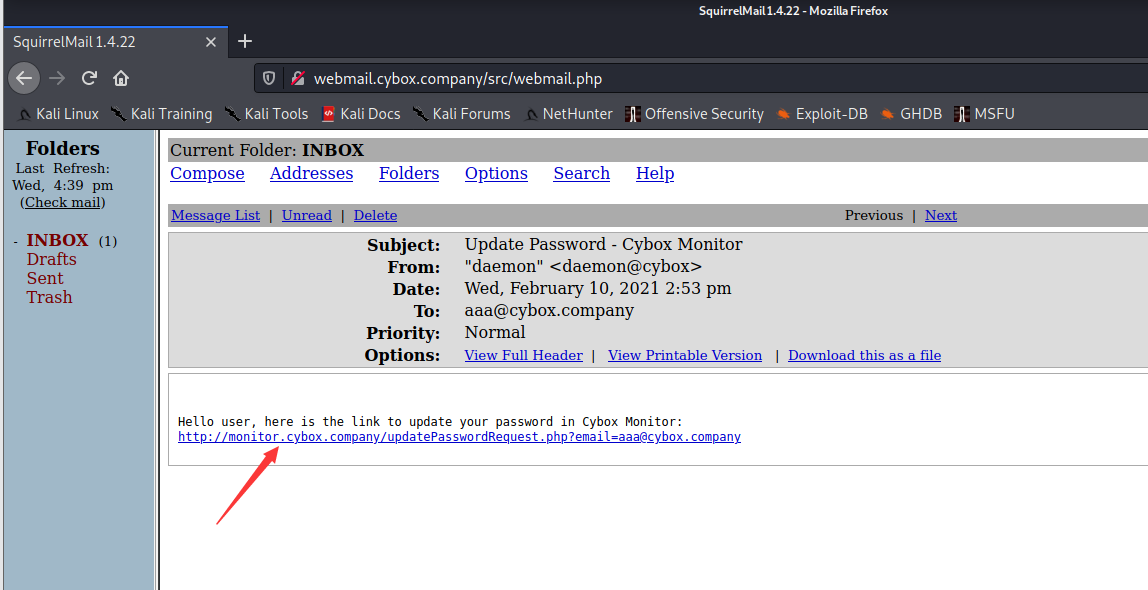
Task: Select the Drafts folder
Action: pyautogui.click(x=51, y=259)
